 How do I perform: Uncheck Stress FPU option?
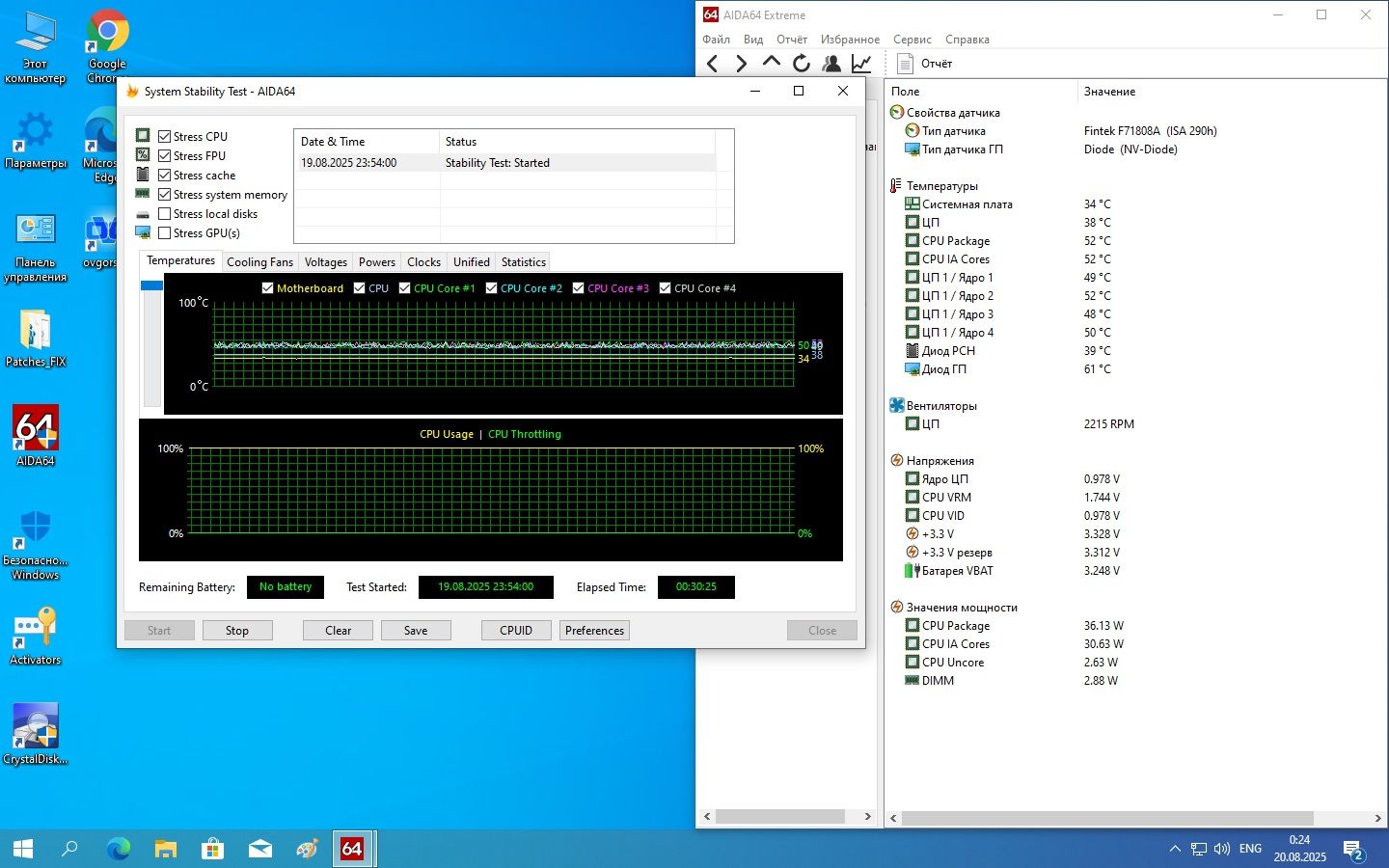pos(164,156)
